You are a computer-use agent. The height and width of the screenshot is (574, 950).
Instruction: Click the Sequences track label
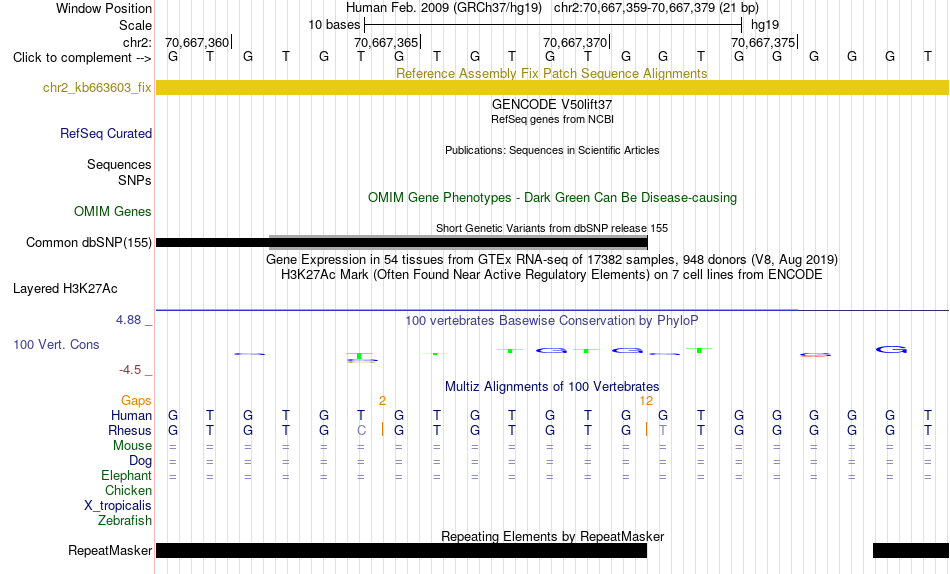[x=119, y=164]
